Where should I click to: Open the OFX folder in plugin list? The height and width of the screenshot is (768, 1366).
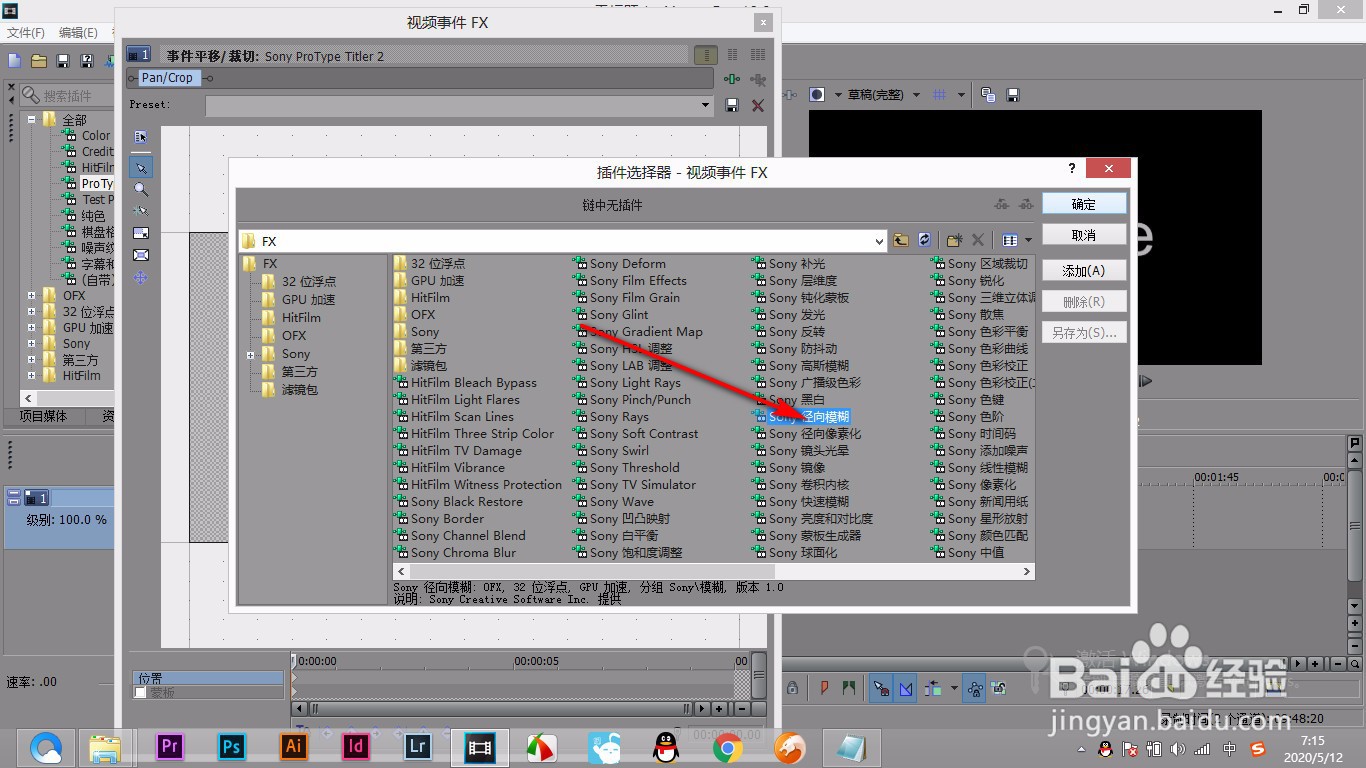(x=414, y=315)
